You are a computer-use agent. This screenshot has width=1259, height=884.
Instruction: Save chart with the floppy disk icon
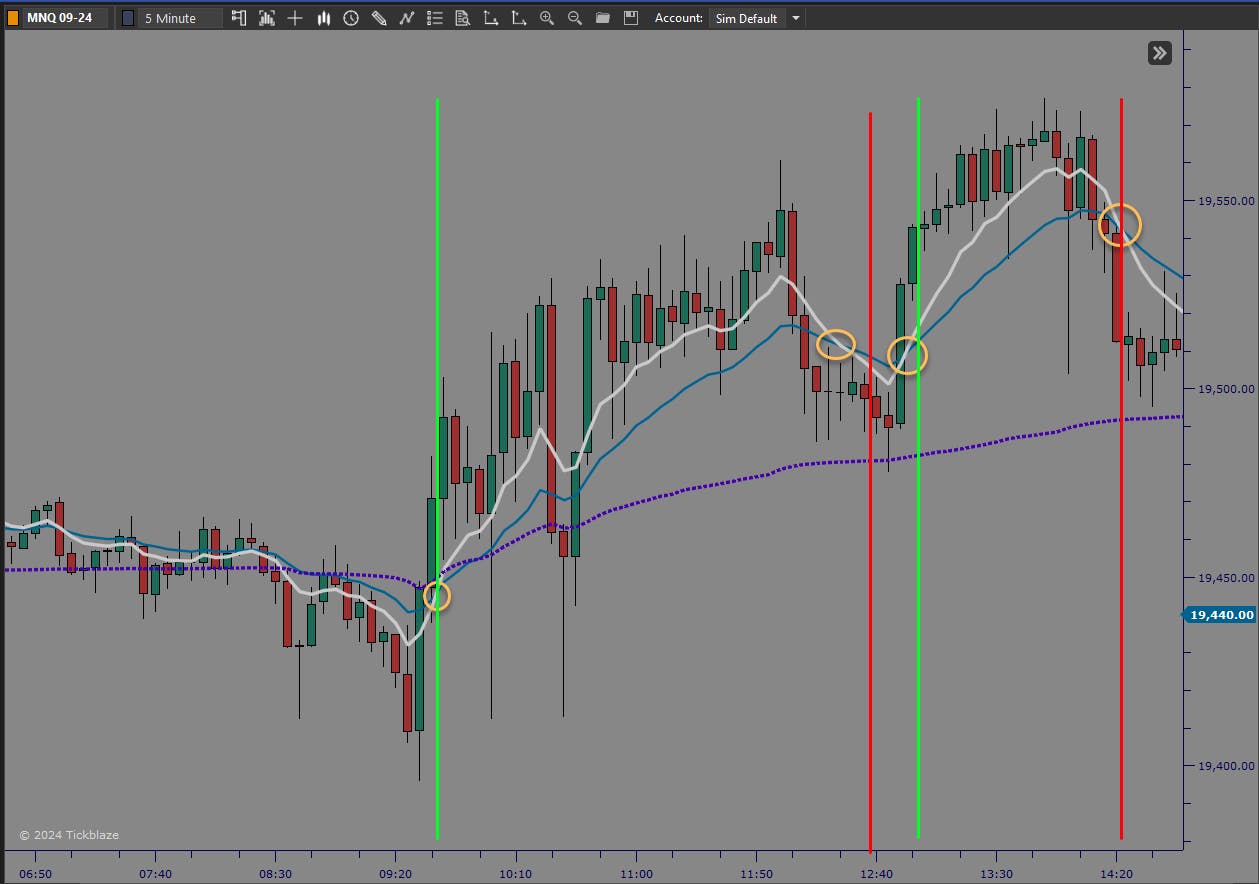click(x=630, y=18)
